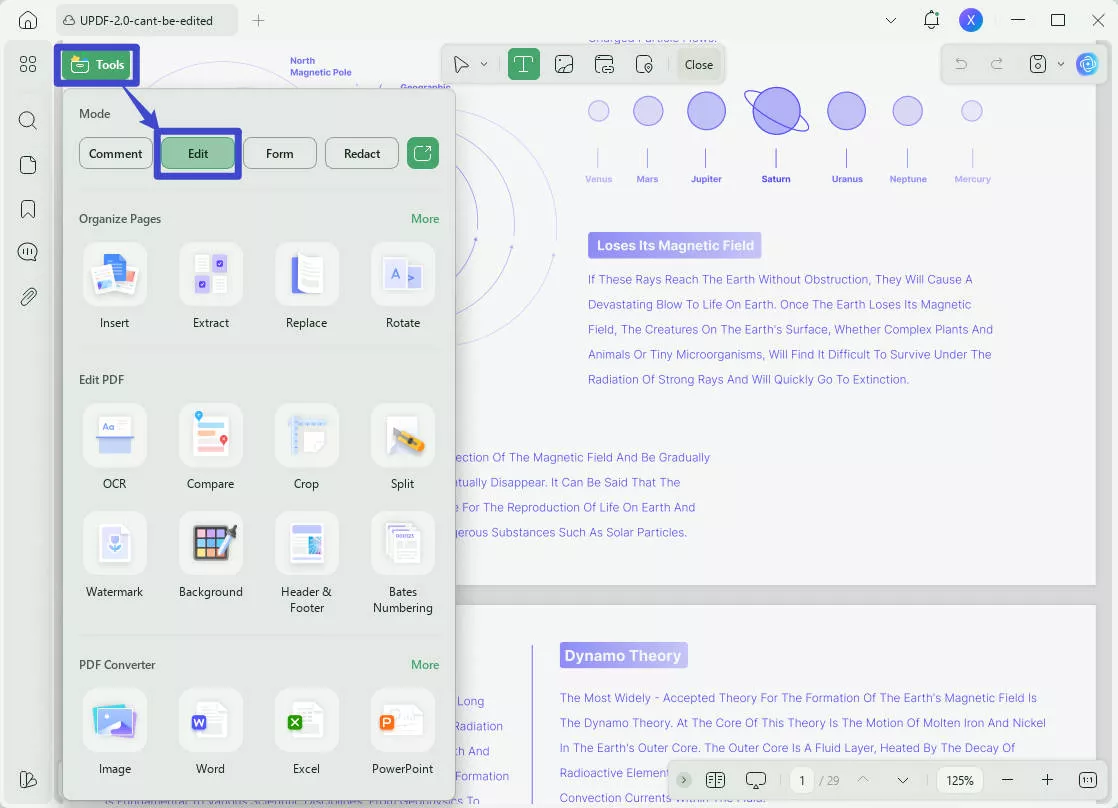
Task: Open the Watermark tool
Action: [115, 556]
